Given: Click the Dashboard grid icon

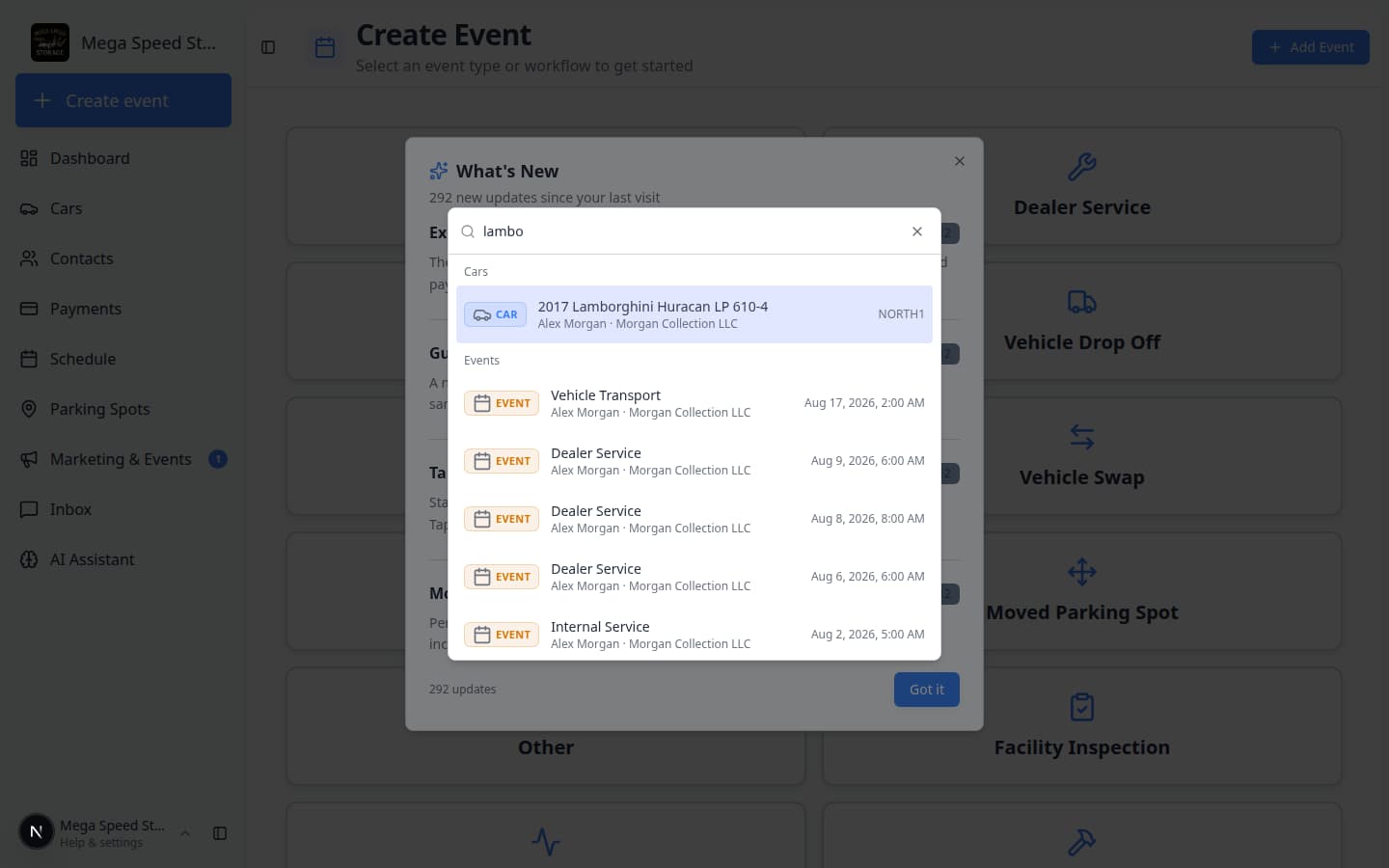Looking at the screenshot, I should pos(29,158).
